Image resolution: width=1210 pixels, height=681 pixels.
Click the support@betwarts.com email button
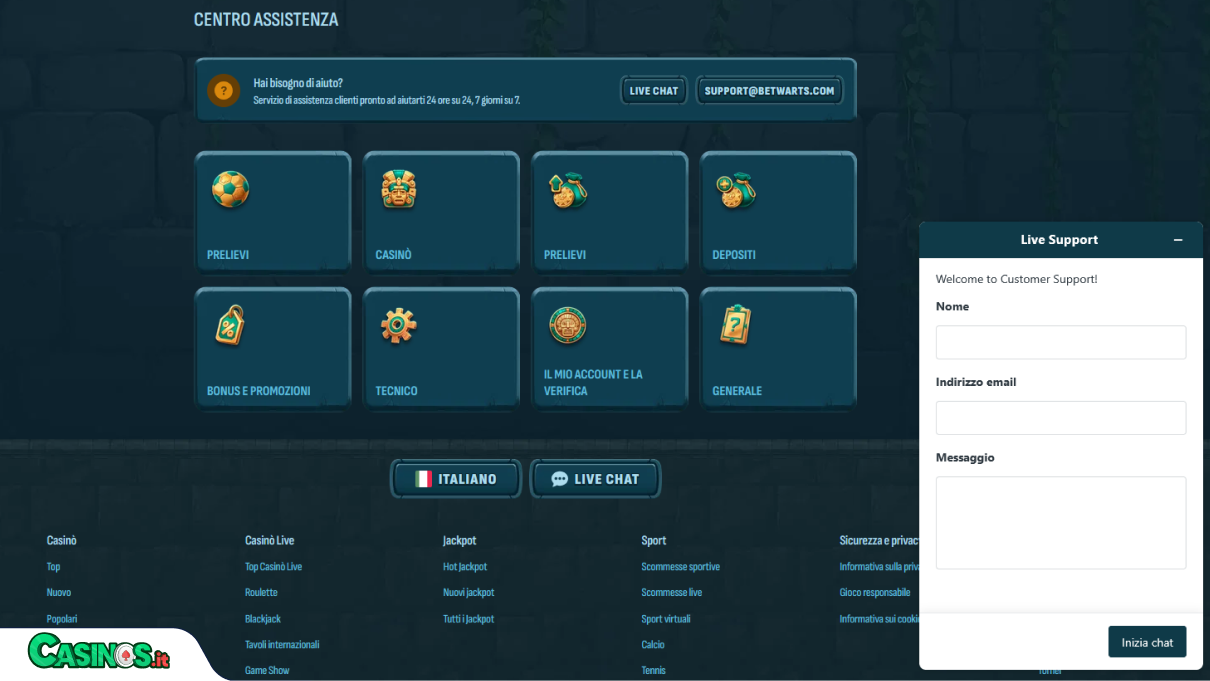pos(769,91)
